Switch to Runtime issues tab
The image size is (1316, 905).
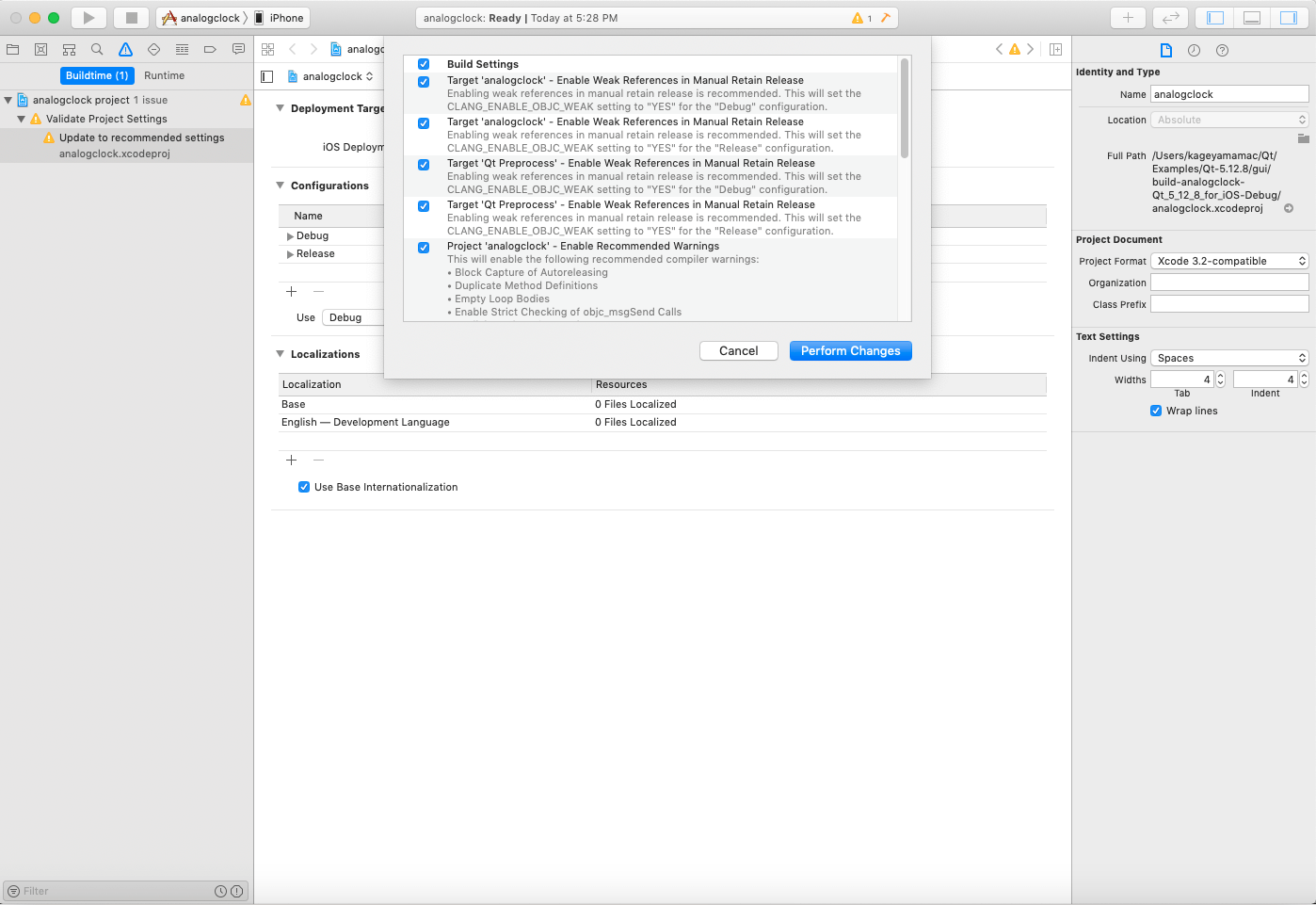pyautogui.click(x=165, y=75)
